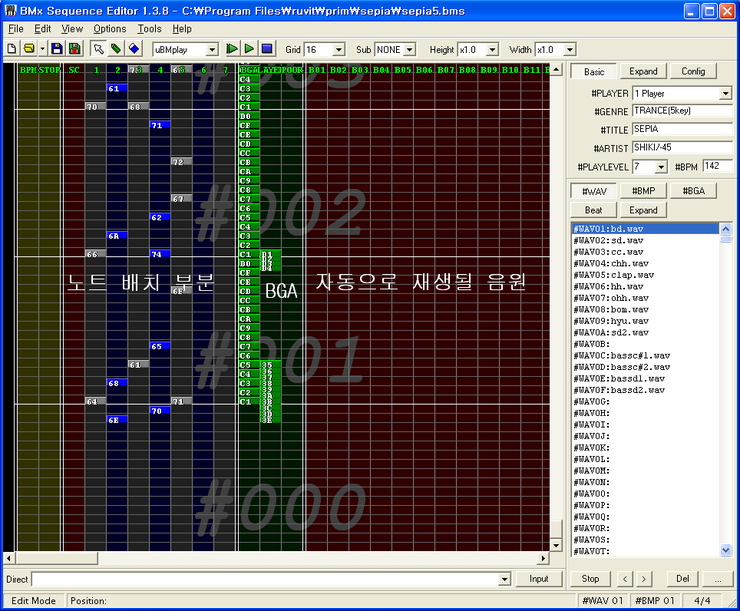Click the 4/4 status bar indicator
Screen dimensions: 740x611
point(702,601)
